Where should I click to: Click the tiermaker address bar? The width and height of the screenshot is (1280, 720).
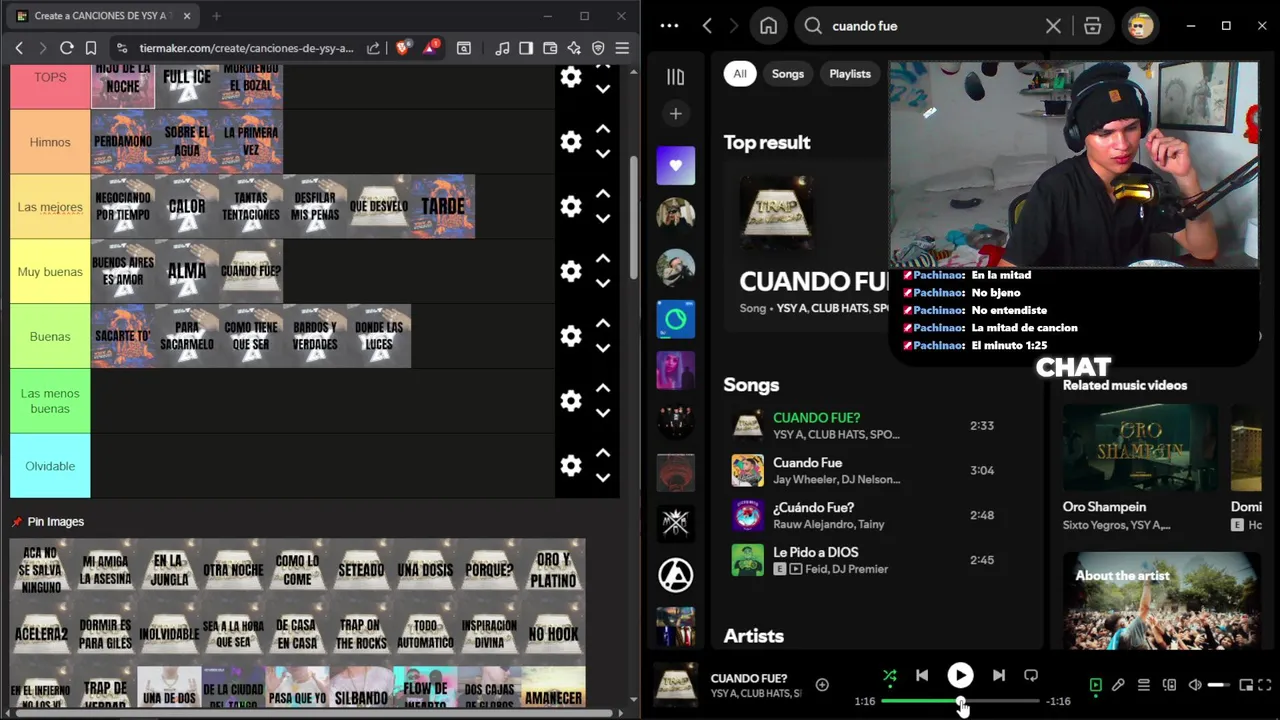[x=246, y=48]
